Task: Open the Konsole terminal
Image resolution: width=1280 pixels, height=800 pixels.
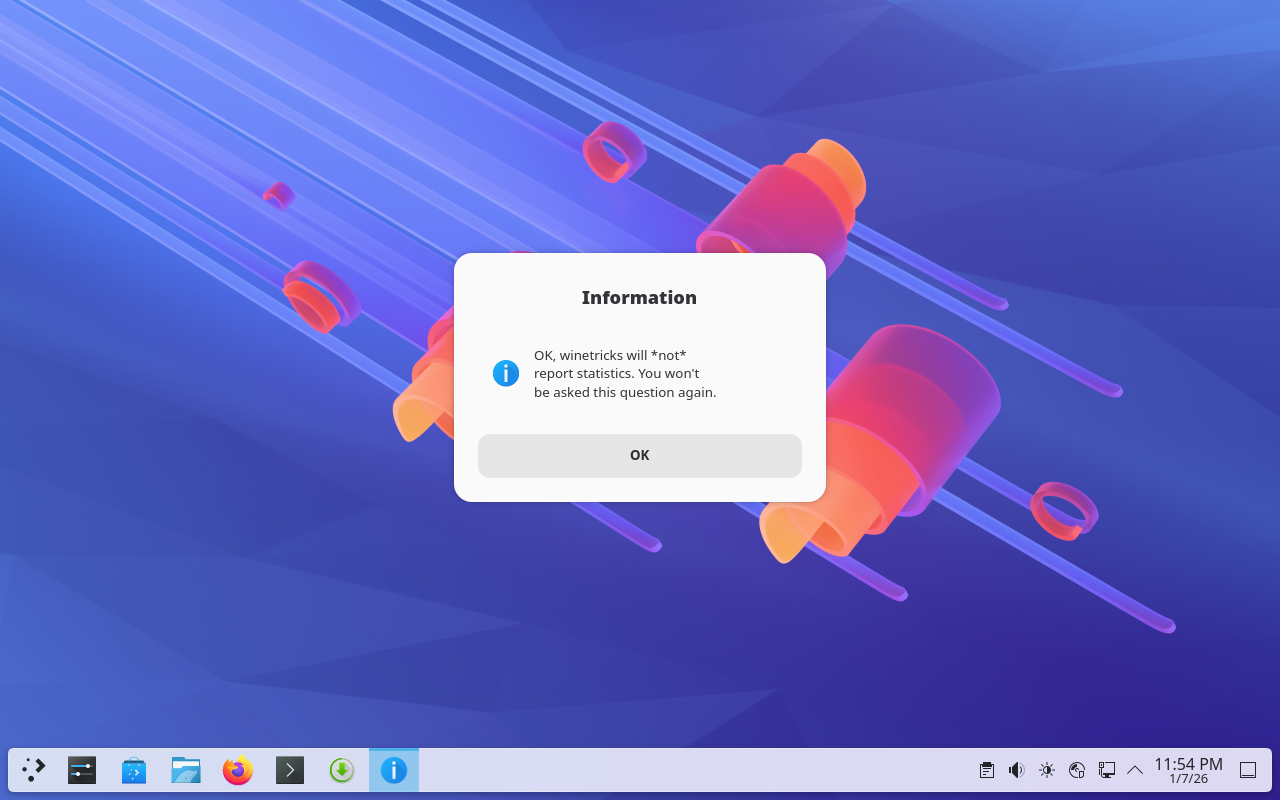Action: point(290,770)
